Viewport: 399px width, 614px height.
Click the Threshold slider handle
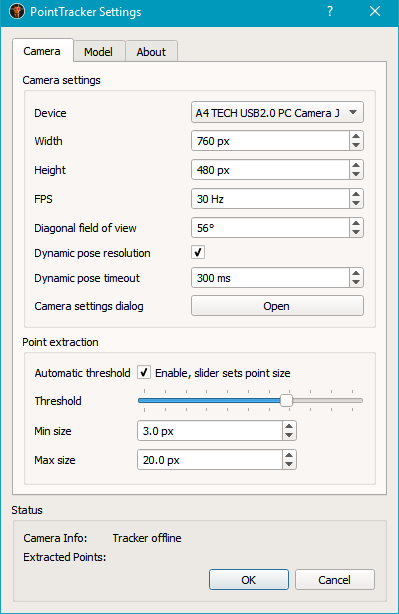tap(287, 401)
